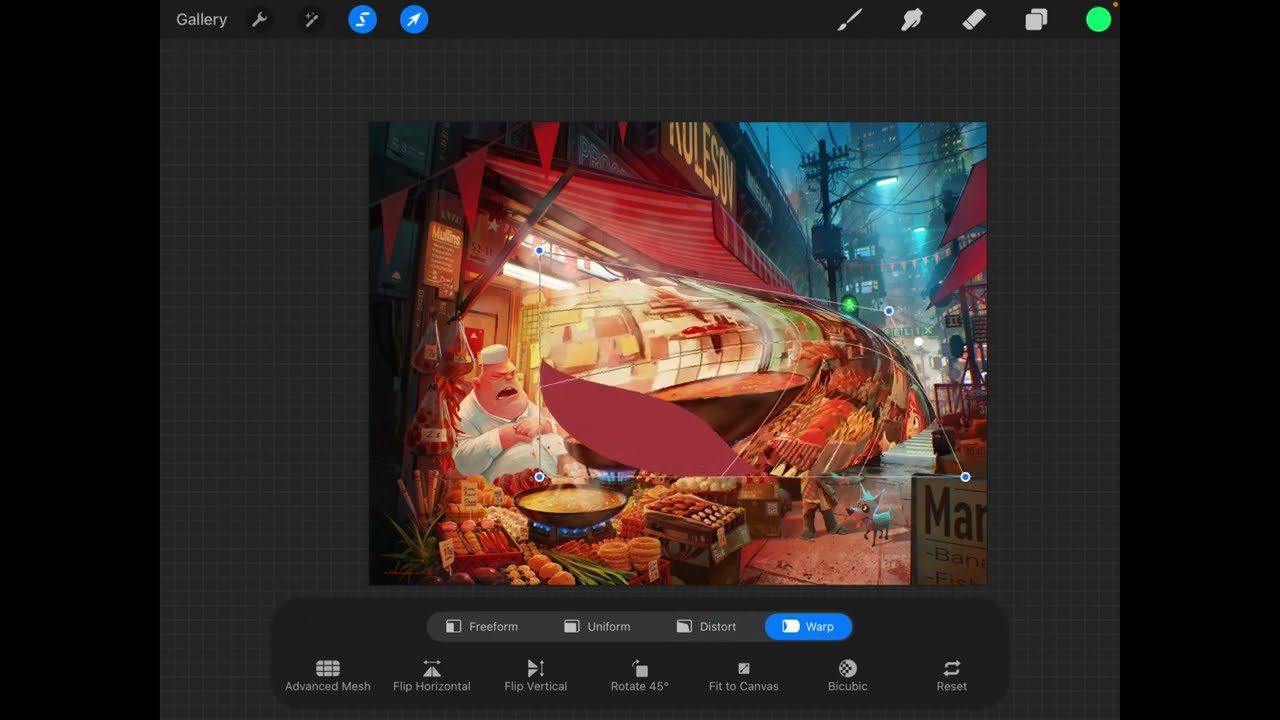
Task: Flip the selection horizontally
Action: pos(432,676)
